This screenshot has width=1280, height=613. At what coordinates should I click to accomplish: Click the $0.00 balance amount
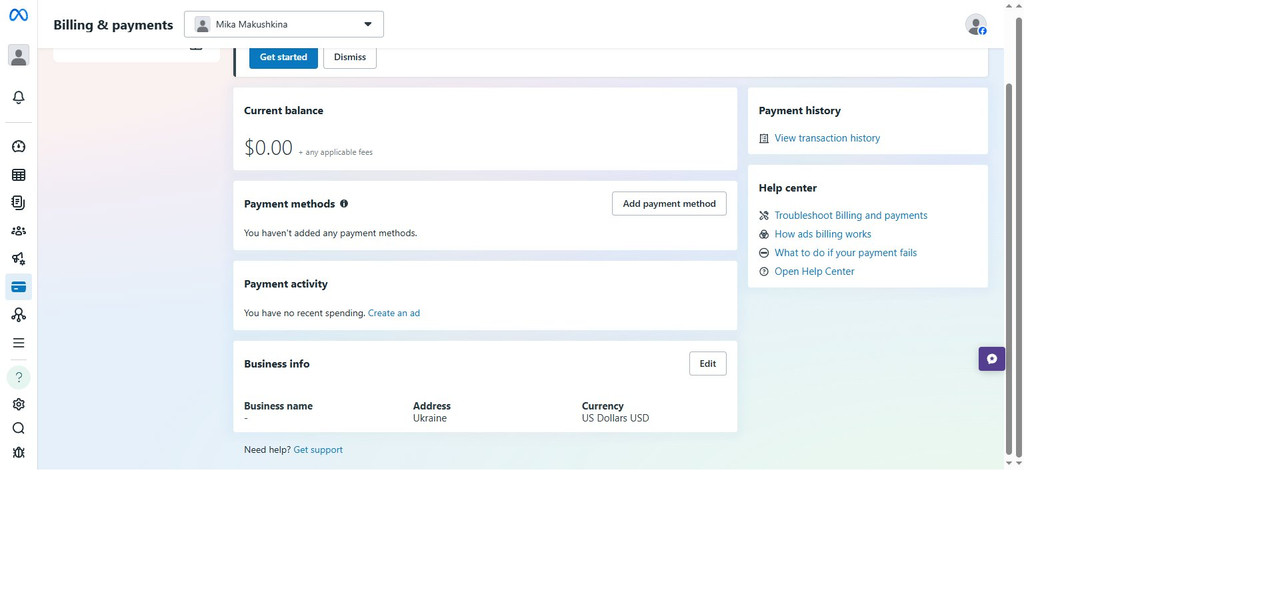[268, 148]
